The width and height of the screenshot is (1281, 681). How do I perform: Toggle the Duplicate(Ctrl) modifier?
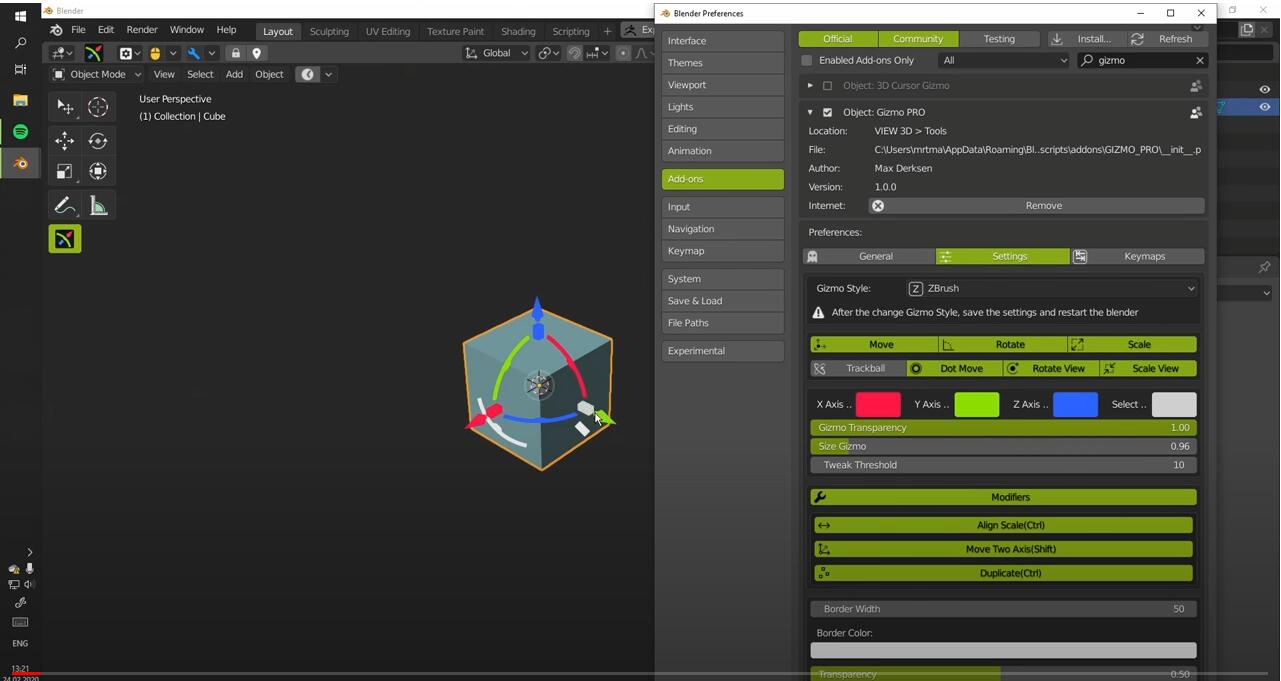pos(1003,573)
